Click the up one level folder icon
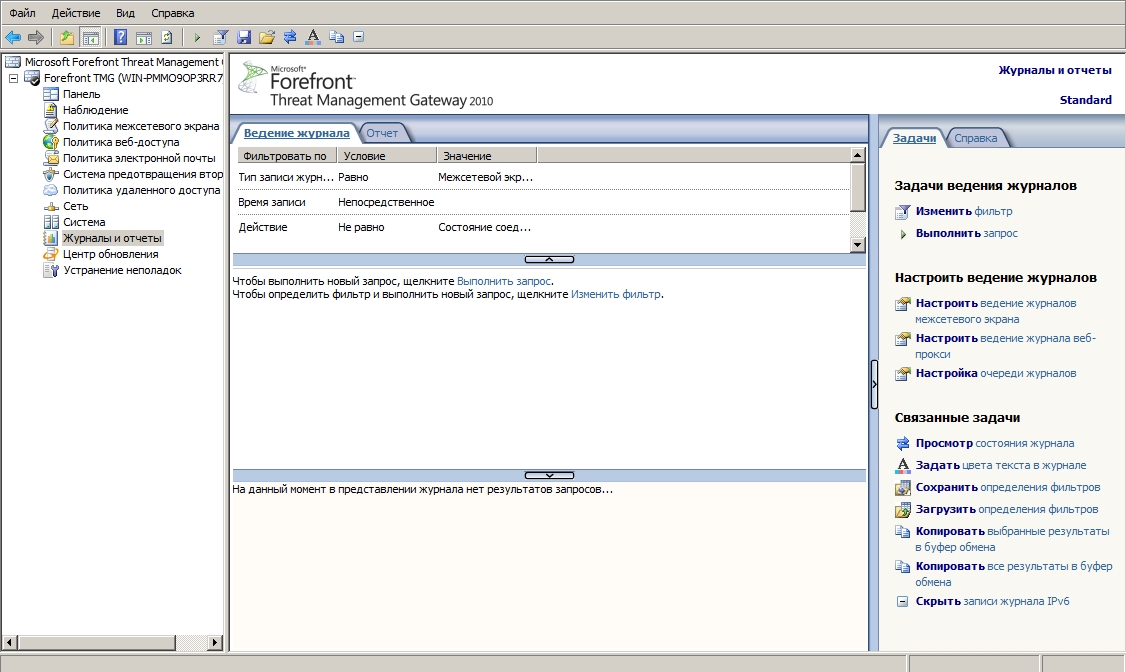Viewport: 1126px width, 672px height. click(67, 37)
